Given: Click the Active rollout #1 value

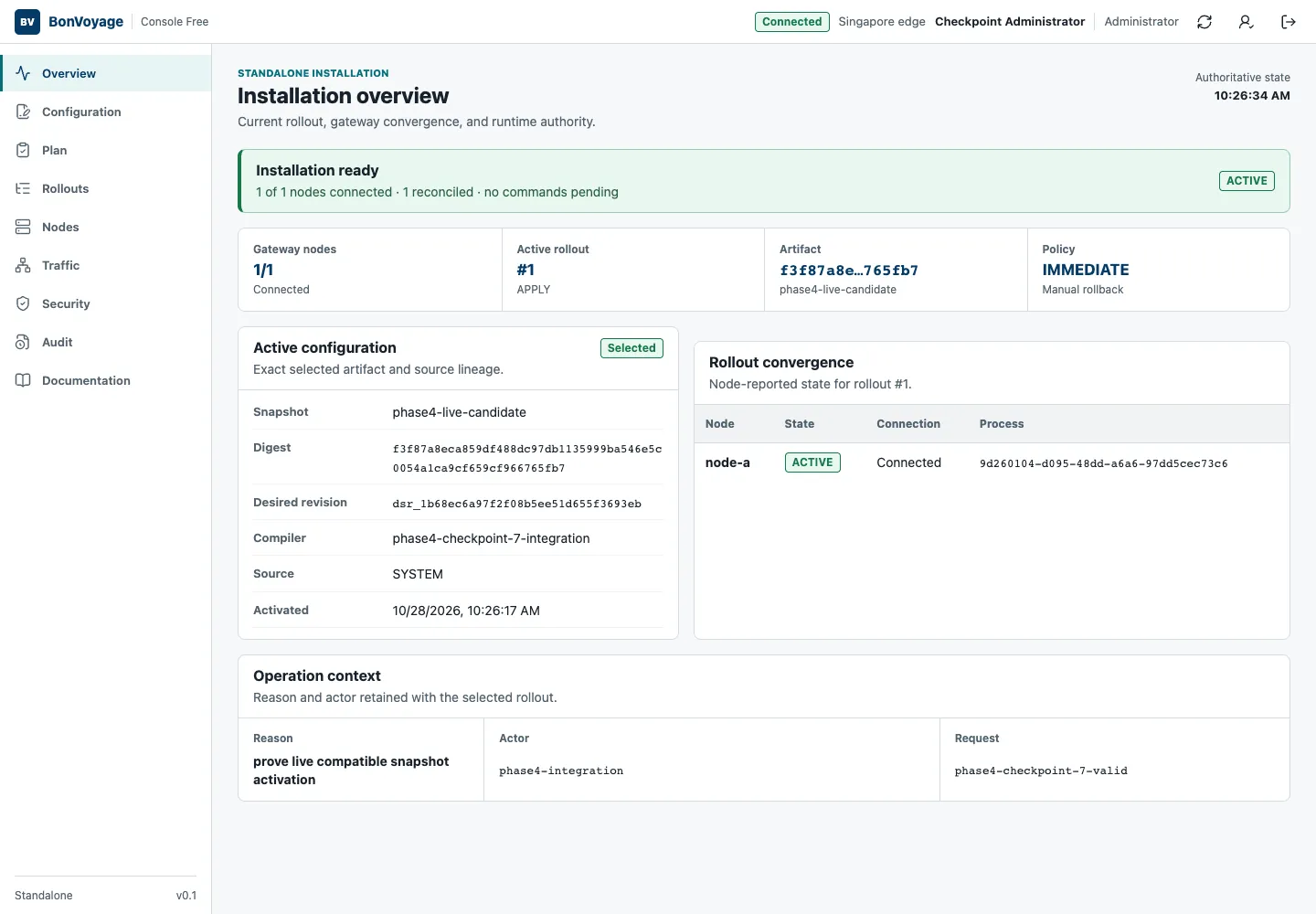Looking at the screenshot, I should (x=525, y=270).
